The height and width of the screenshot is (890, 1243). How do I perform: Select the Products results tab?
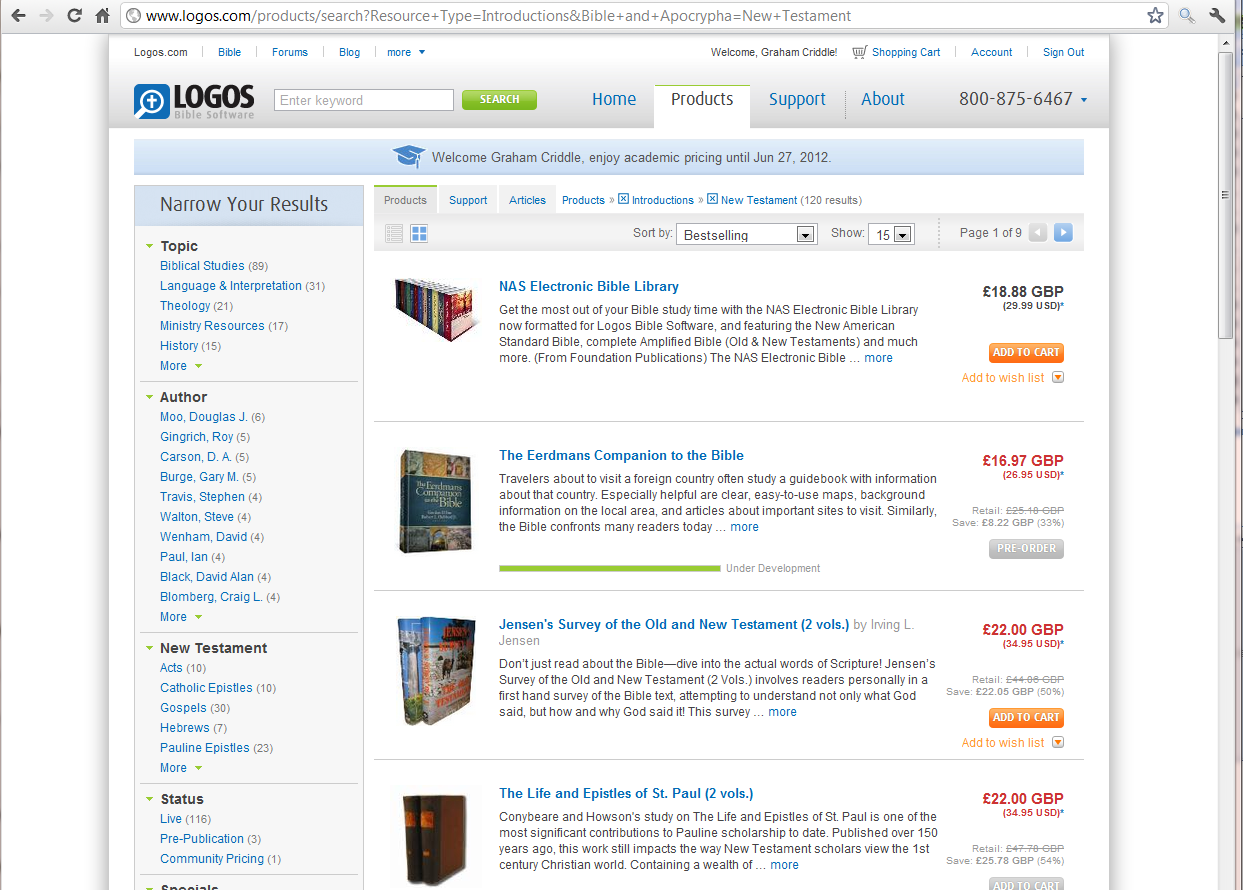tap(405, 200)
